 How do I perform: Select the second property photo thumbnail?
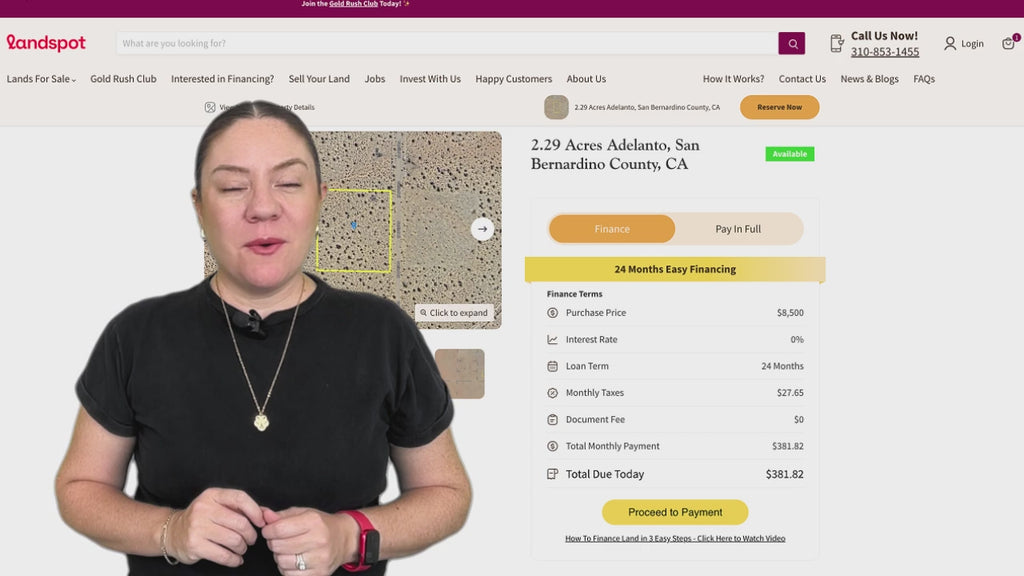[x=460, y=374]
